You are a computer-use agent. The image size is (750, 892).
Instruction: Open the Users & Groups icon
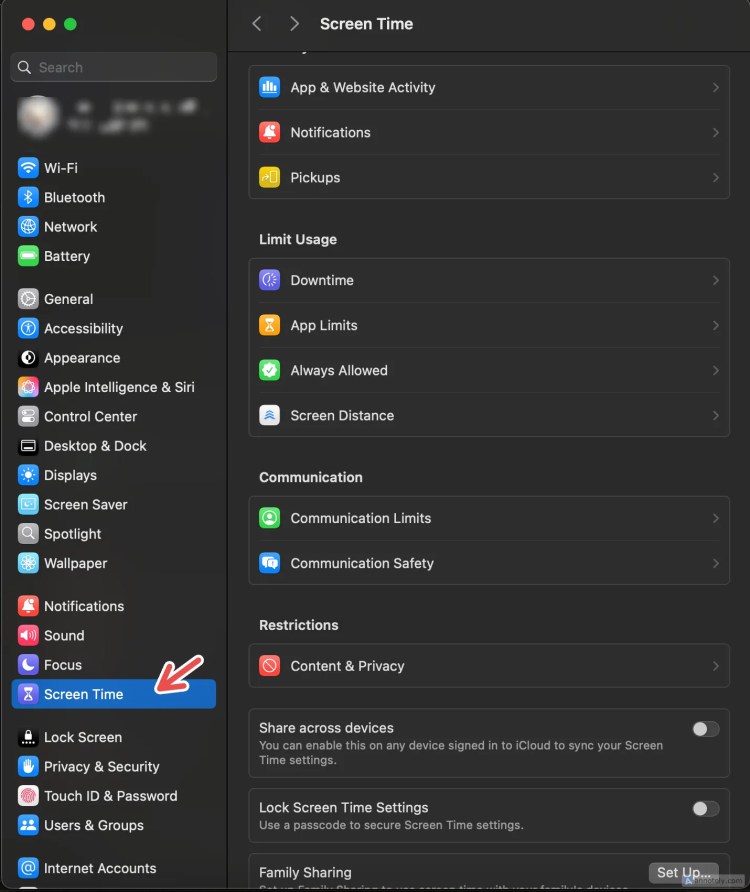[28, 825]
